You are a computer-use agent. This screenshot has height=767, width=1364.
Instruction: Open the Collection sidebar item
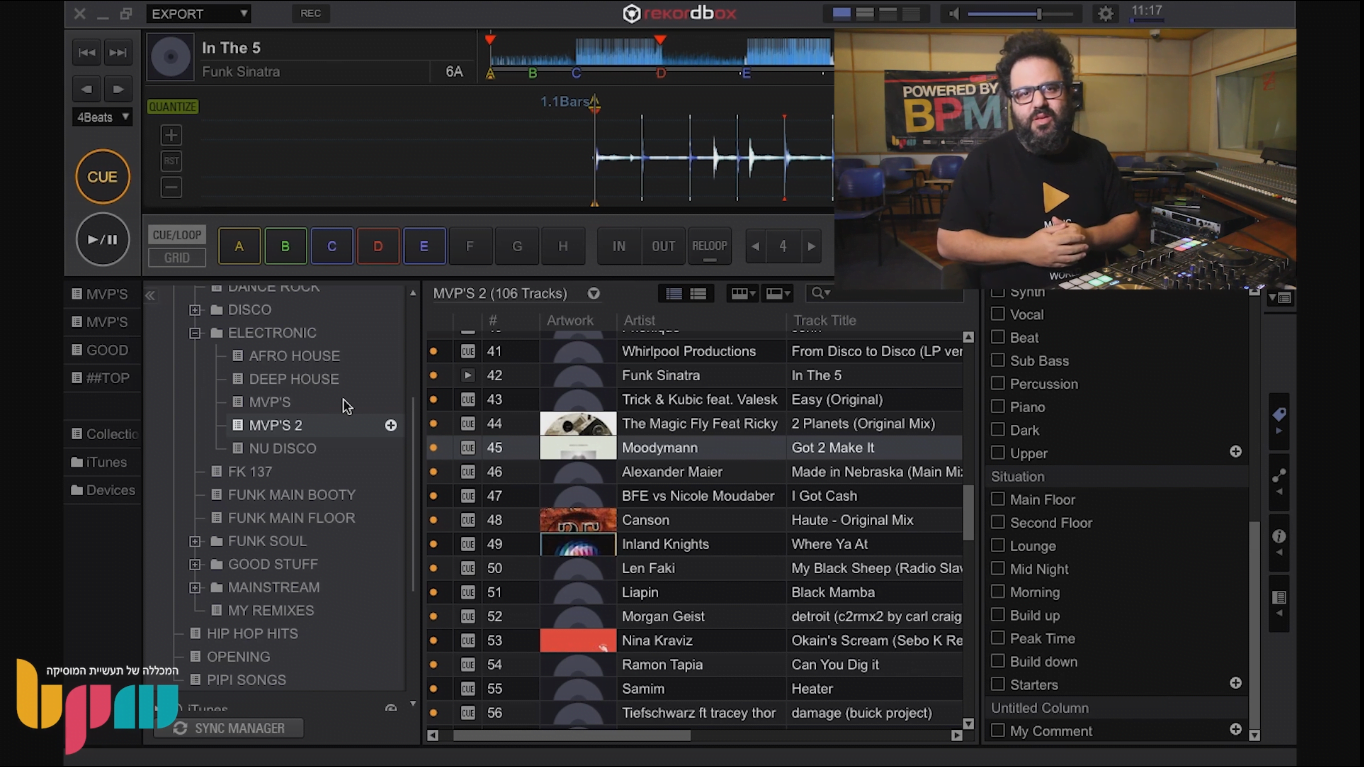coord(104,434)
